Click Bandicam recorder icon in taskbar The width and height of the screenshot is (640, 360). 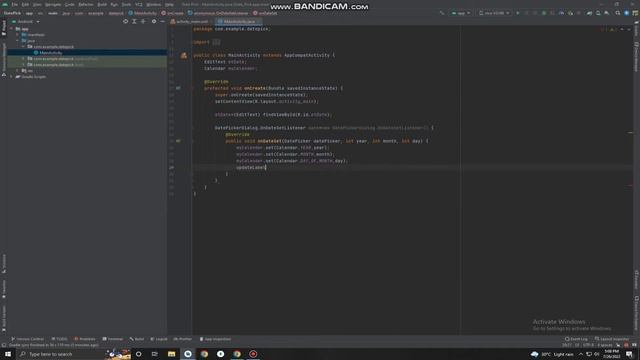click(253, 354)
